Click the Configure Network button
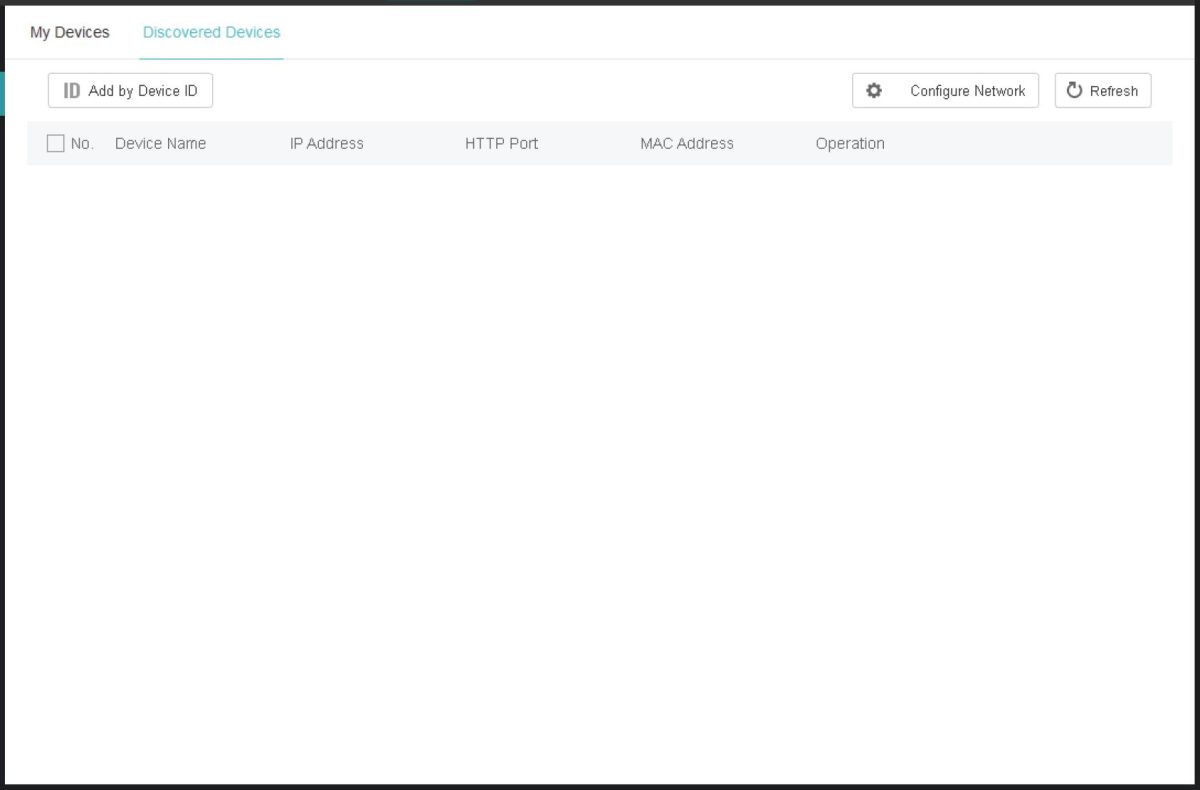Image resolution: width=1200 pixels, height=790 pixels. [x=945, y=90]
